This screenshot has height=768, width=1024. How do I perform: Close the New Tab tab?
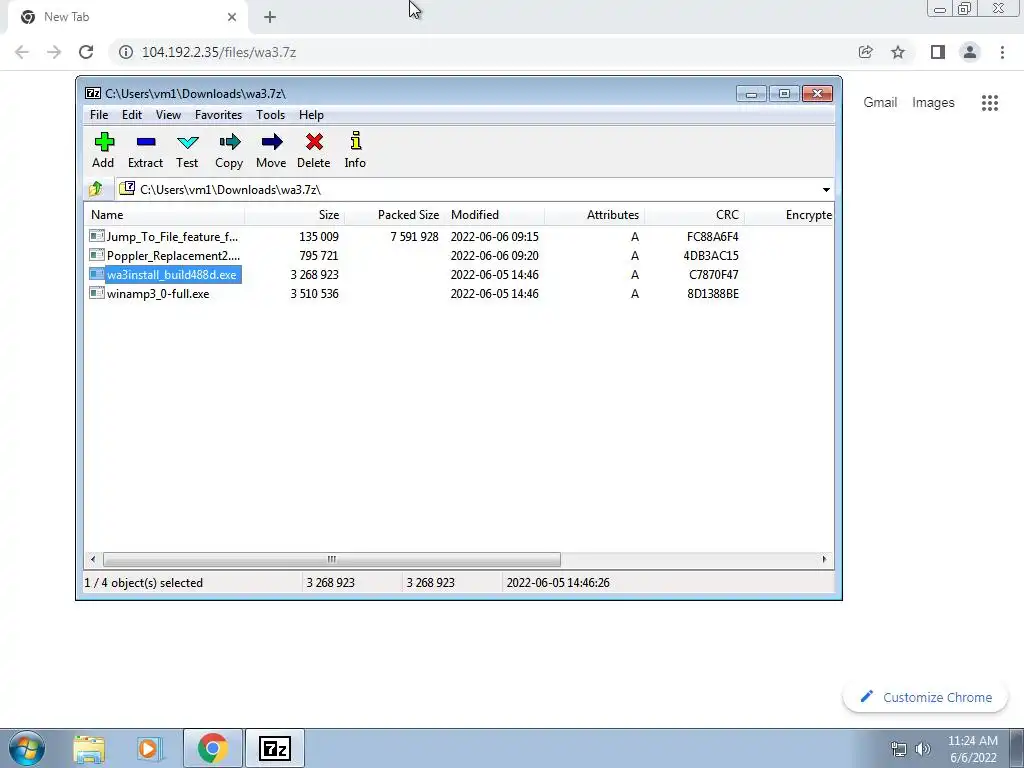(232, 17)
